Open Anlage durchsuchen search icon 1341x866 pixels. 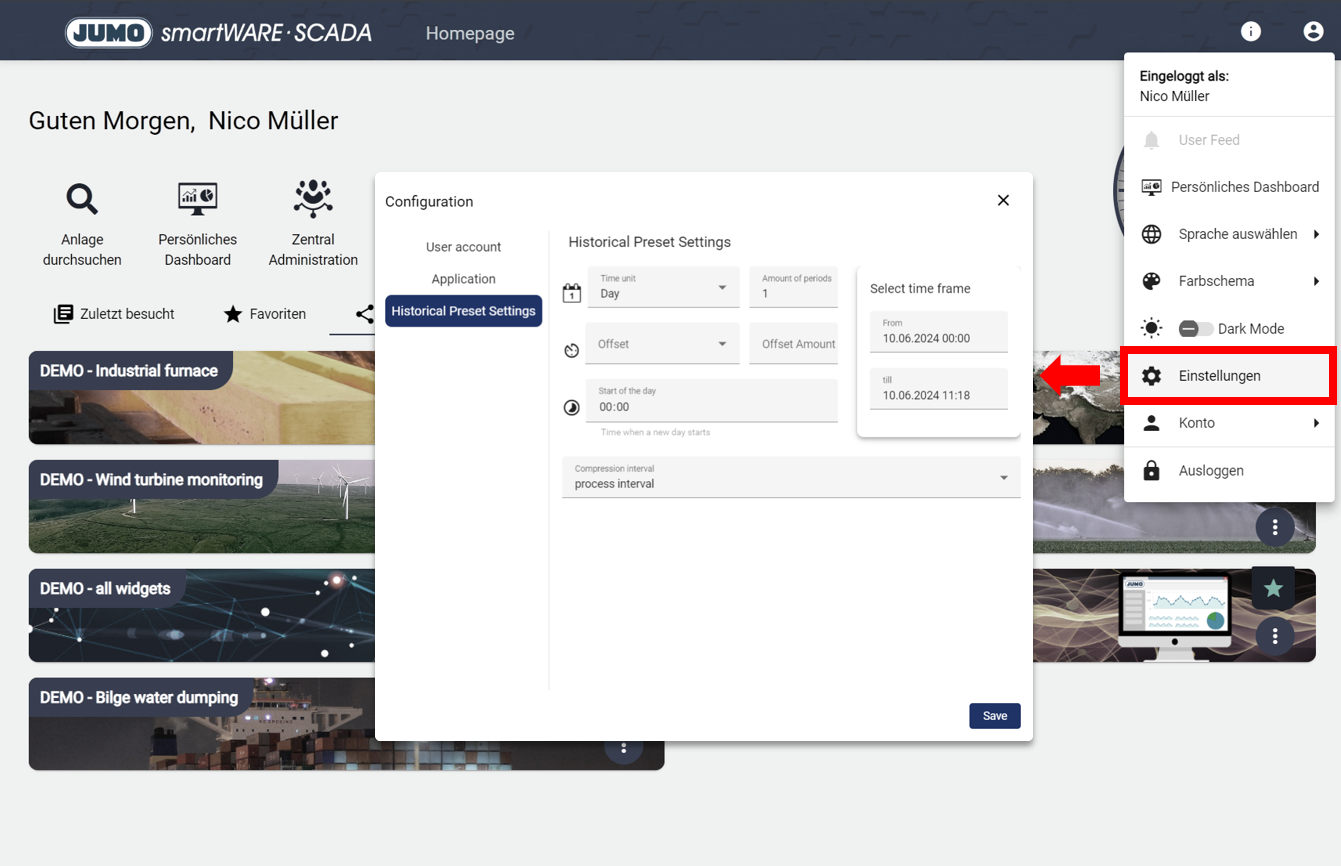pyautogui.click(x=82, y=199)
